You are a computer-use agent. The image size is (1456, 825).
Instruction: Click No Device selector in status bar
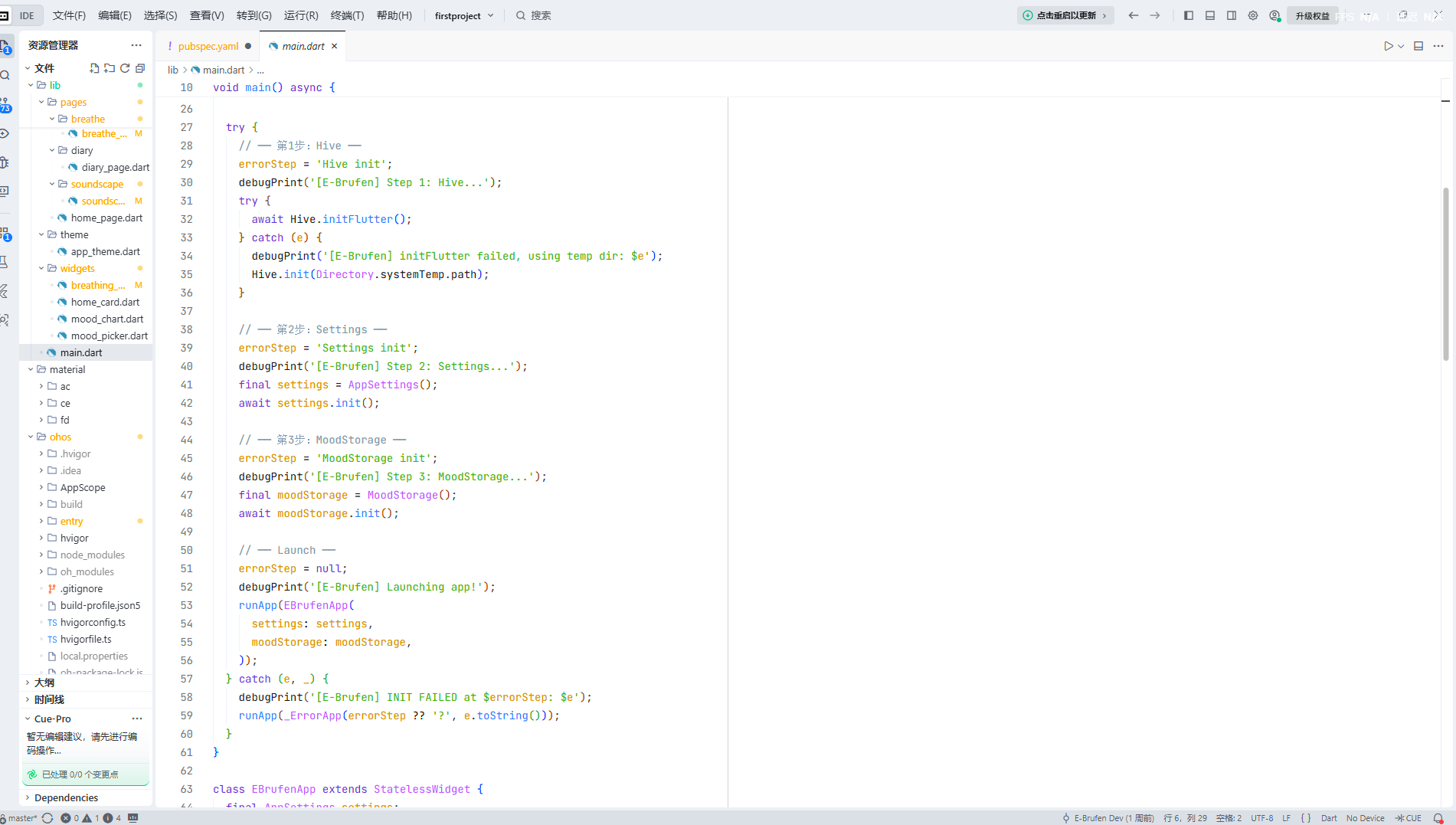(x=1365, y=818)
